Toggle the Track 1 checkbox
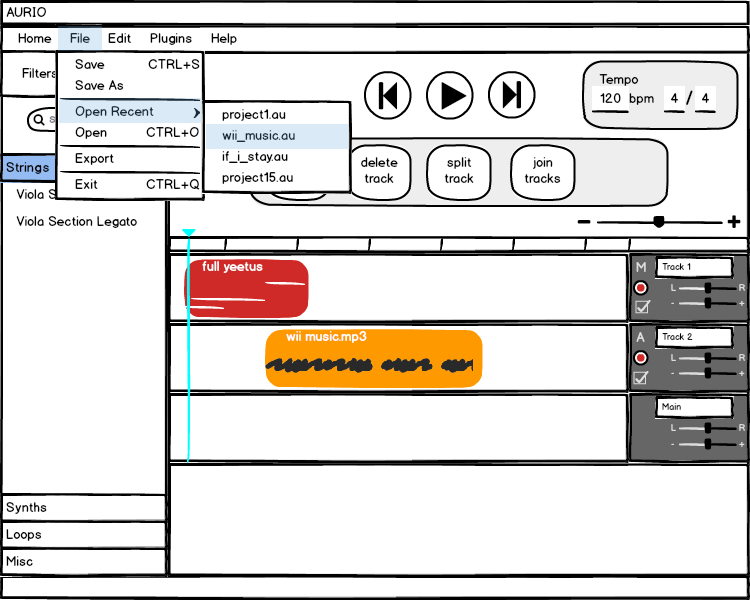Screen dimensions: 750x600 click(642, 307)
